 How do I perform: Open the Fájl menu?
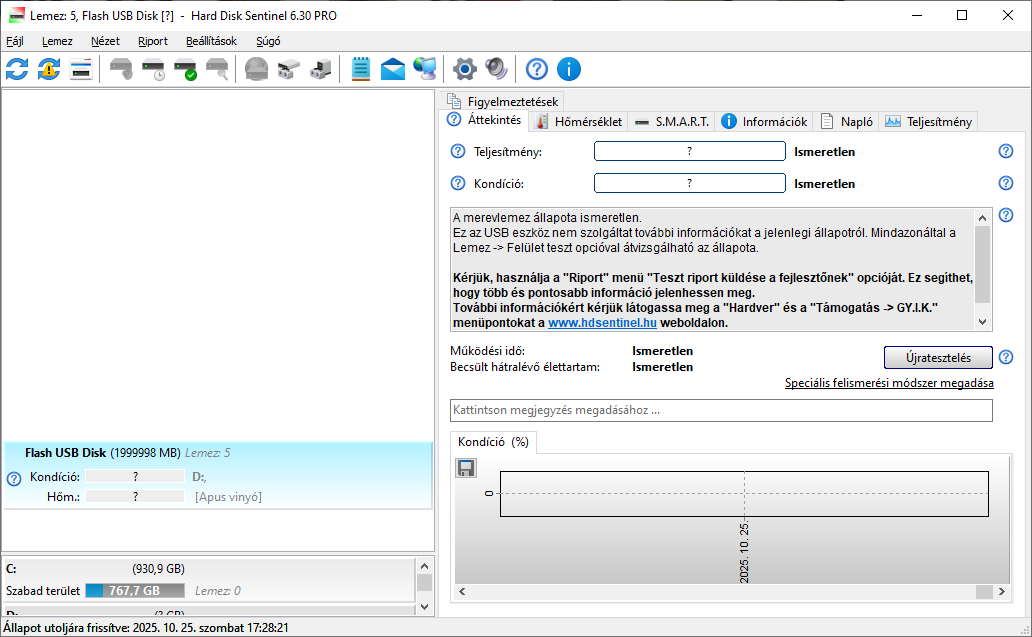click(x=15, y=41)
